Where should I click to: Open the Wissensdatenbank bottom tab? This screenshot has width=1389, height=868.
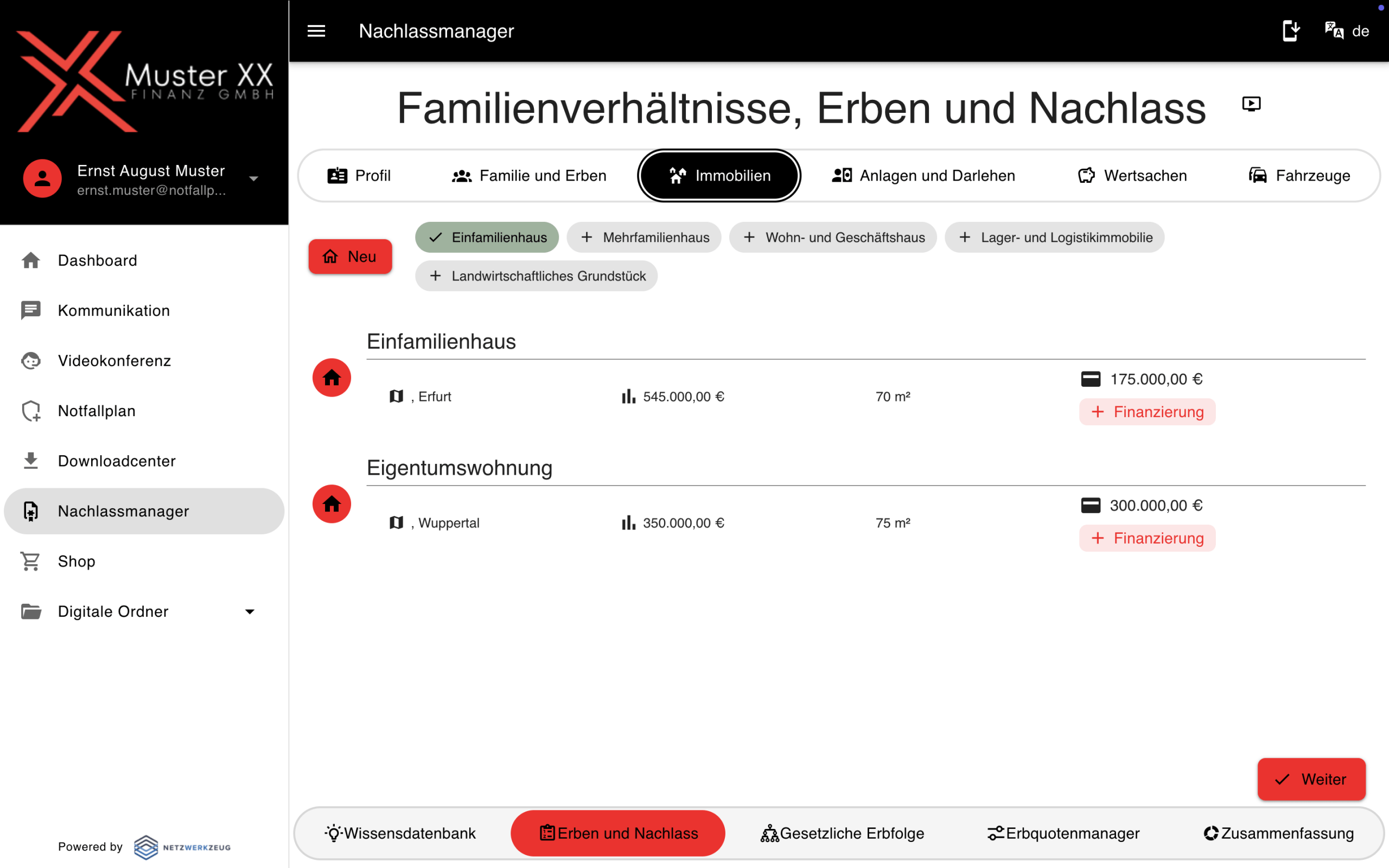point(400,833)
